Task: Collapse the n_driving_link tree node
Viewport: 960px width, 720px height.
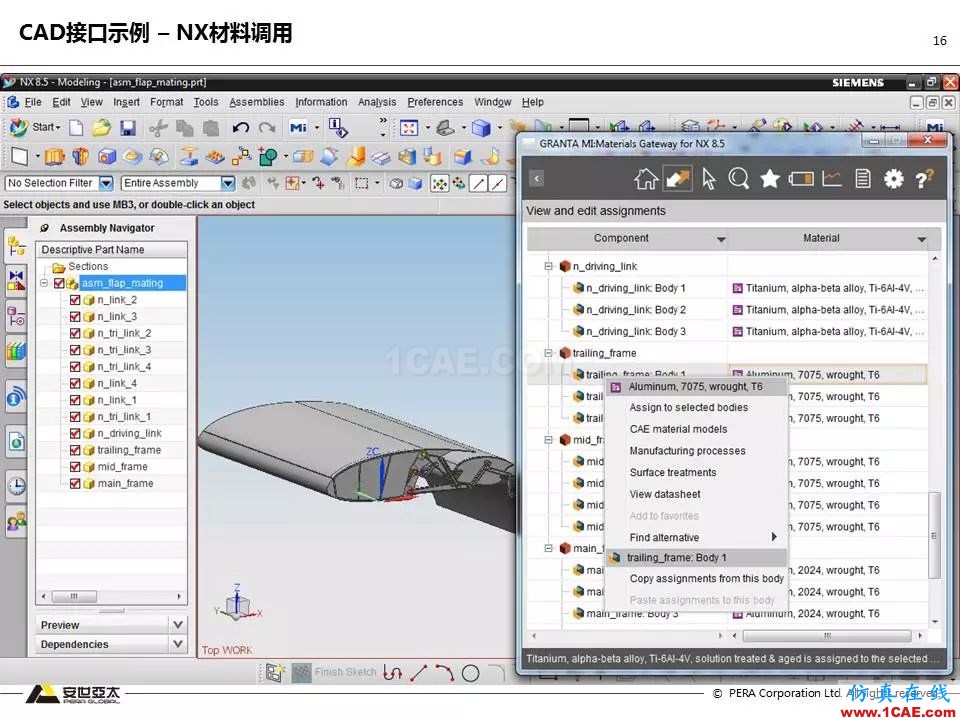Action: (x=549, y=266)
